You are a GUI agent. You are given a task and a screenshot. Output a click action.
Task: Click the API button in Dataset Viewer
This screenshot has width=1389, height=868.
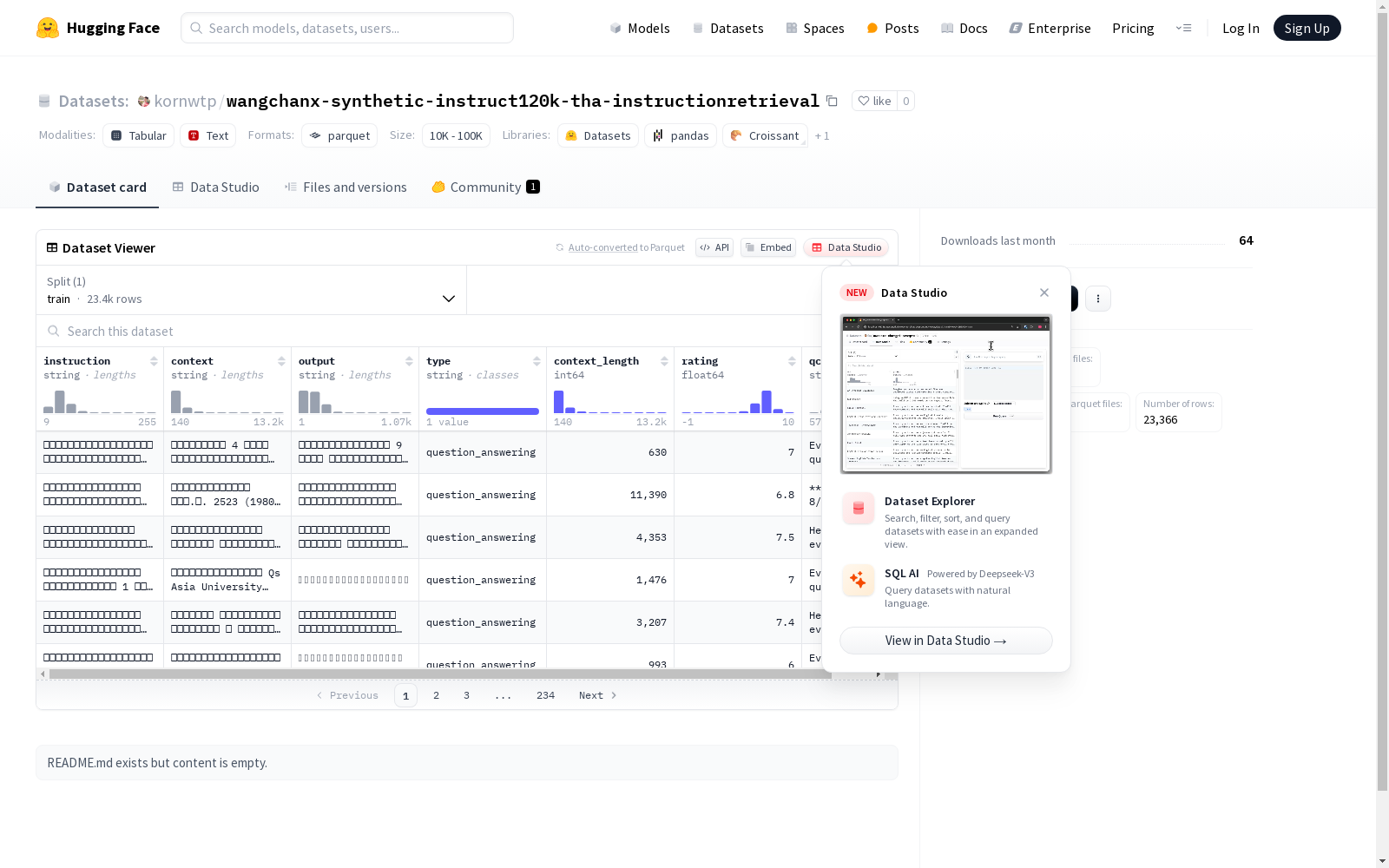tap(714, 247)
